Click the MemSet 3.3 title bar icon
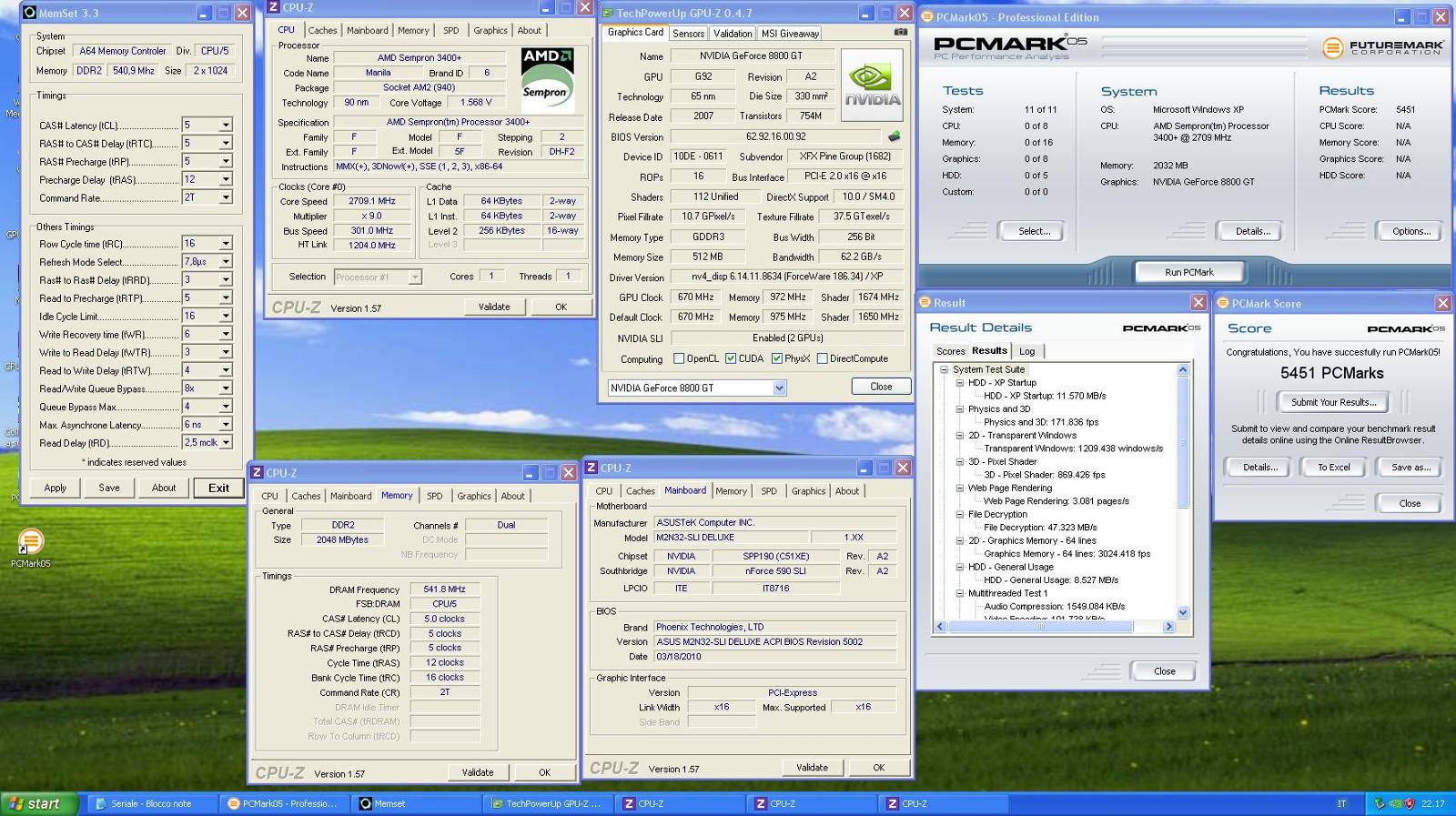This screenshot has height=816, width=1456. click(30, 13)
